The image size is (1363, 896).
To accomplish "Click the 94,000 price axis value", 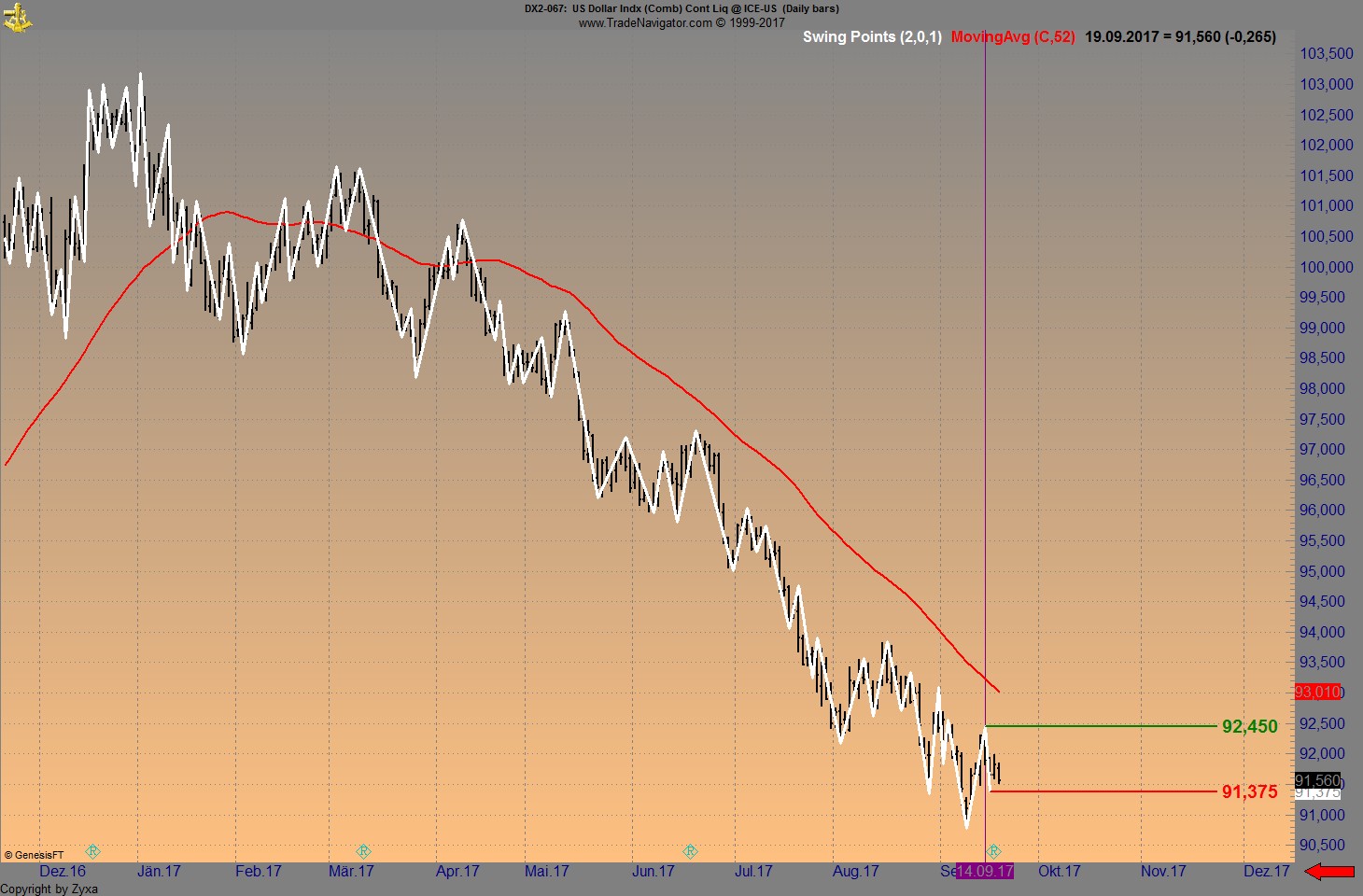I will pyautogui.click(x=1323, y=632).
